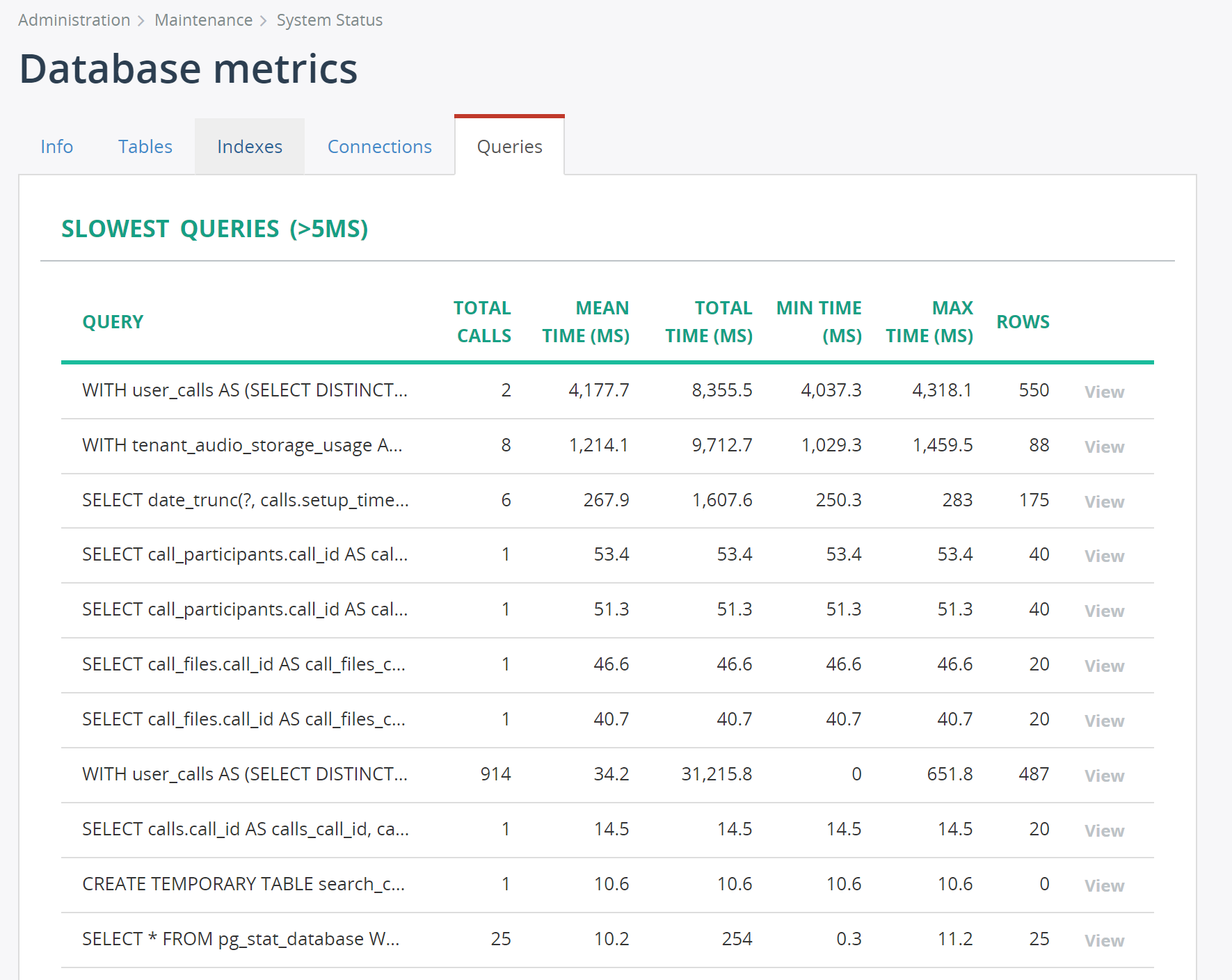Click System Status breadcrumb

[x=330, y=20]
